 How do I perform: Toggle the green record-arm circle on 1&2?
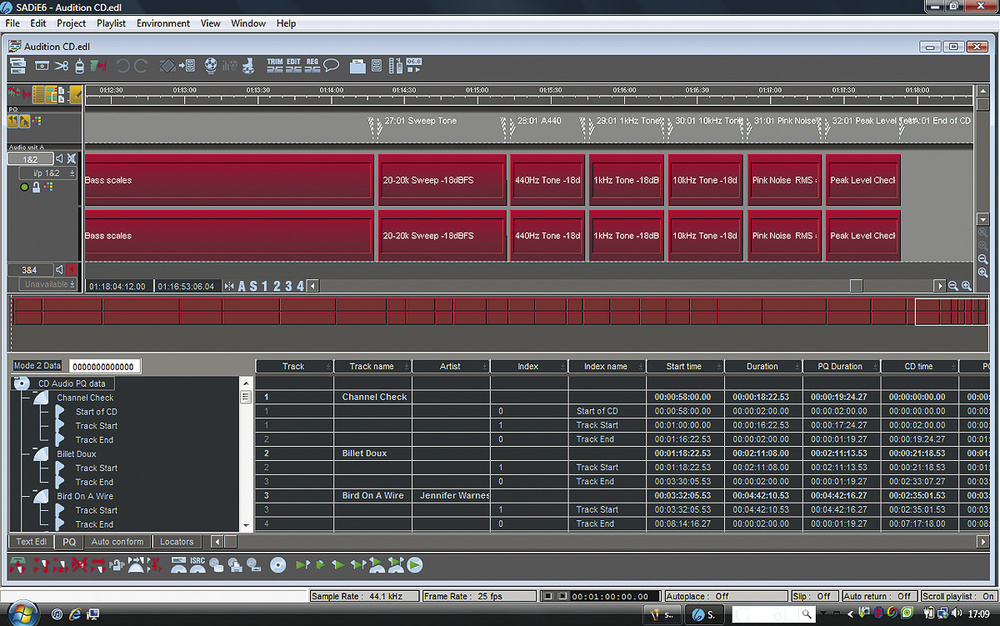click(x=25, y=187)
